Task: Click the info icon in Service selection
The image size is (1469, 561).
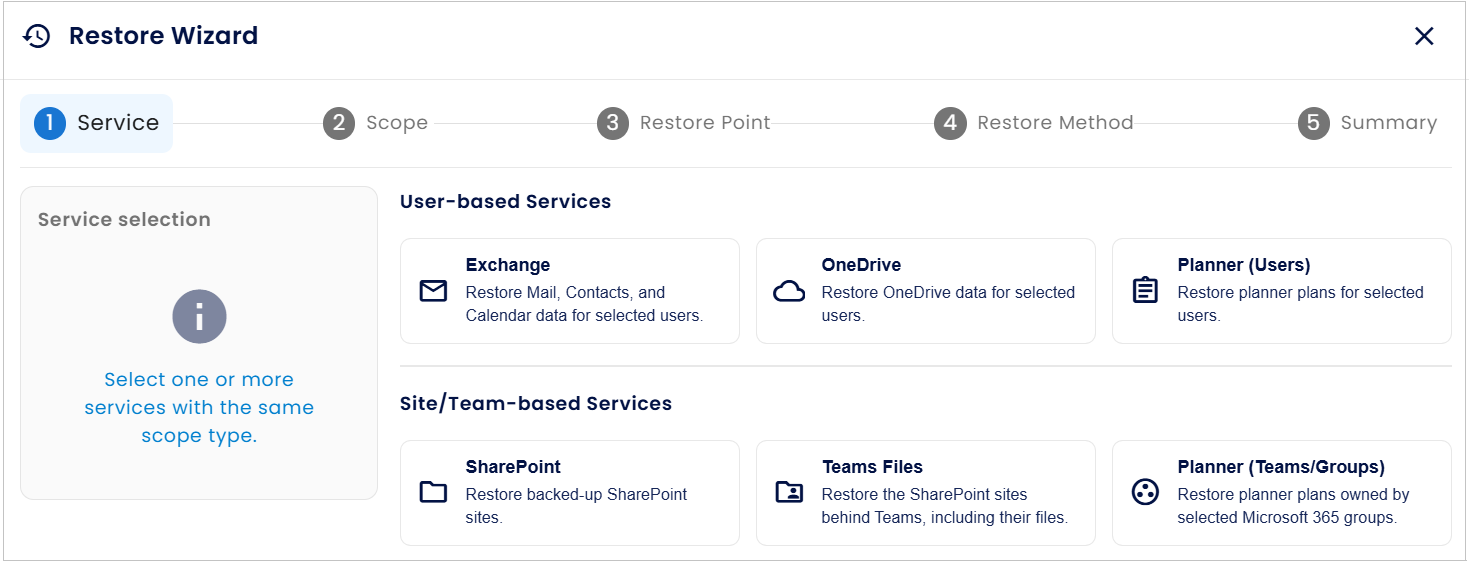Action: (x=199, y=318)
